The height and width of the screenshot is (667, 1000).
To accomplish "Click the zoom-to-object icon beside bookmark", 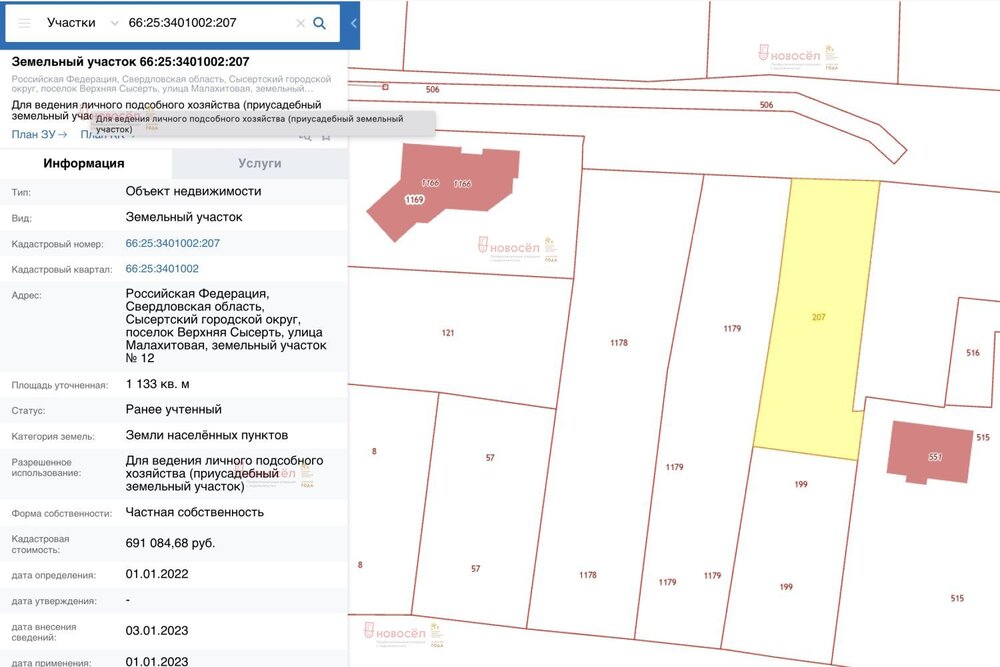I will 305,136.
